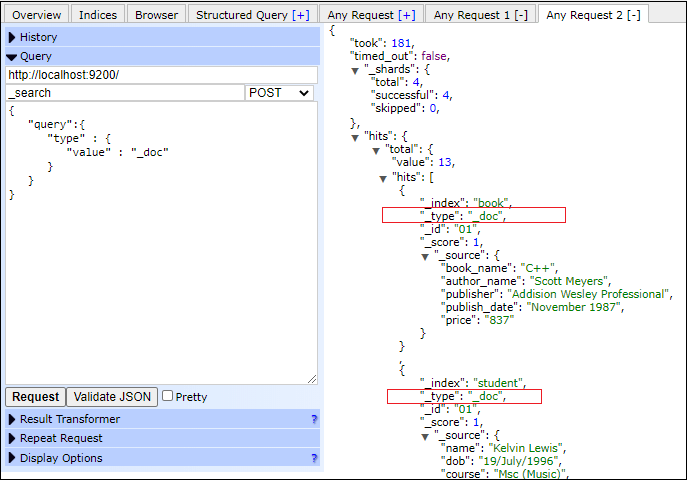
Task: Close Any Request 1 using [-]
Action: click(521, 15)
